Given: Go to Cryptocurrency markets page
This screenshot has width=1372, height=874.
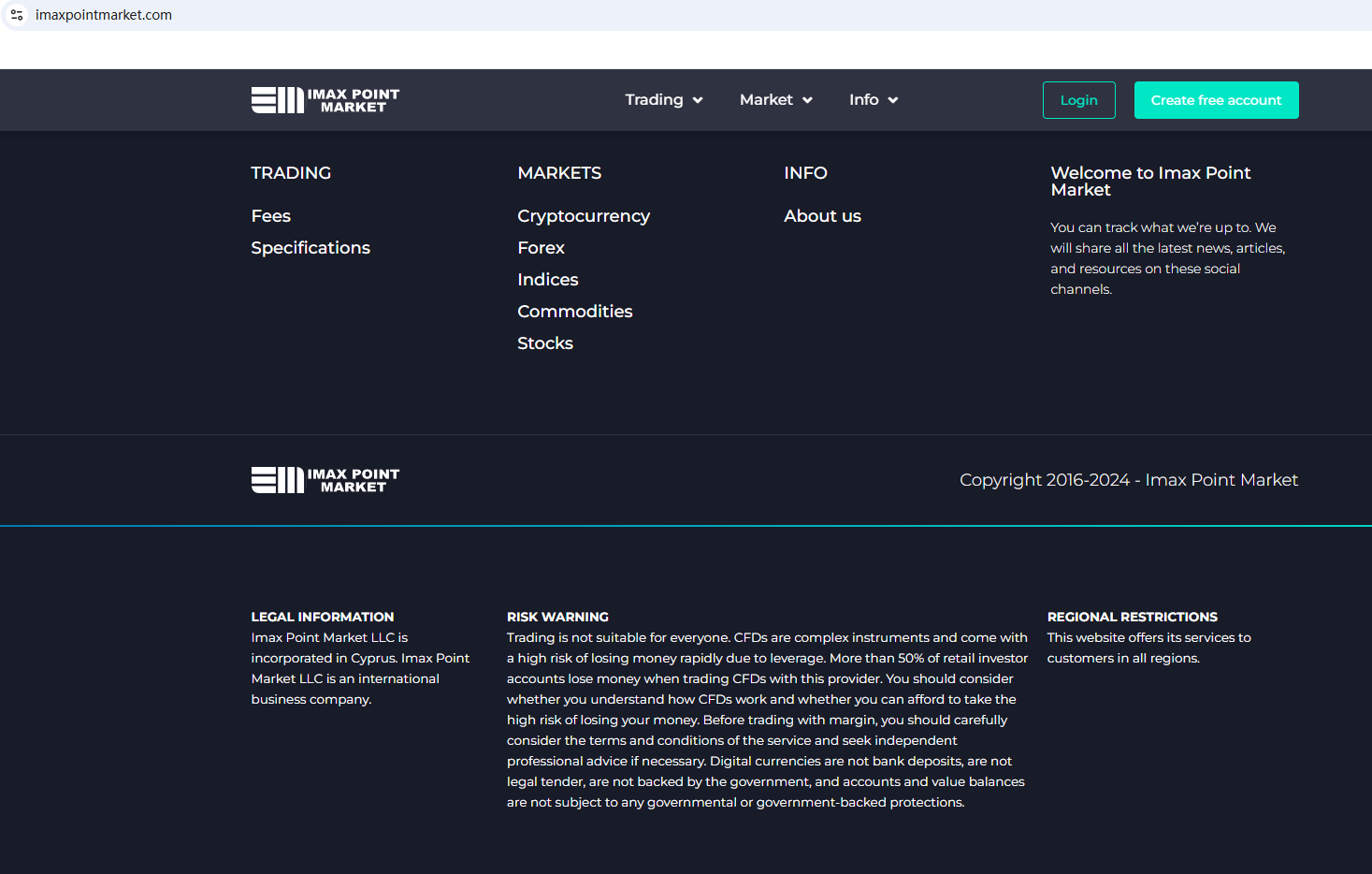Looking at the screenshot, I should click(x=584, y=216).
